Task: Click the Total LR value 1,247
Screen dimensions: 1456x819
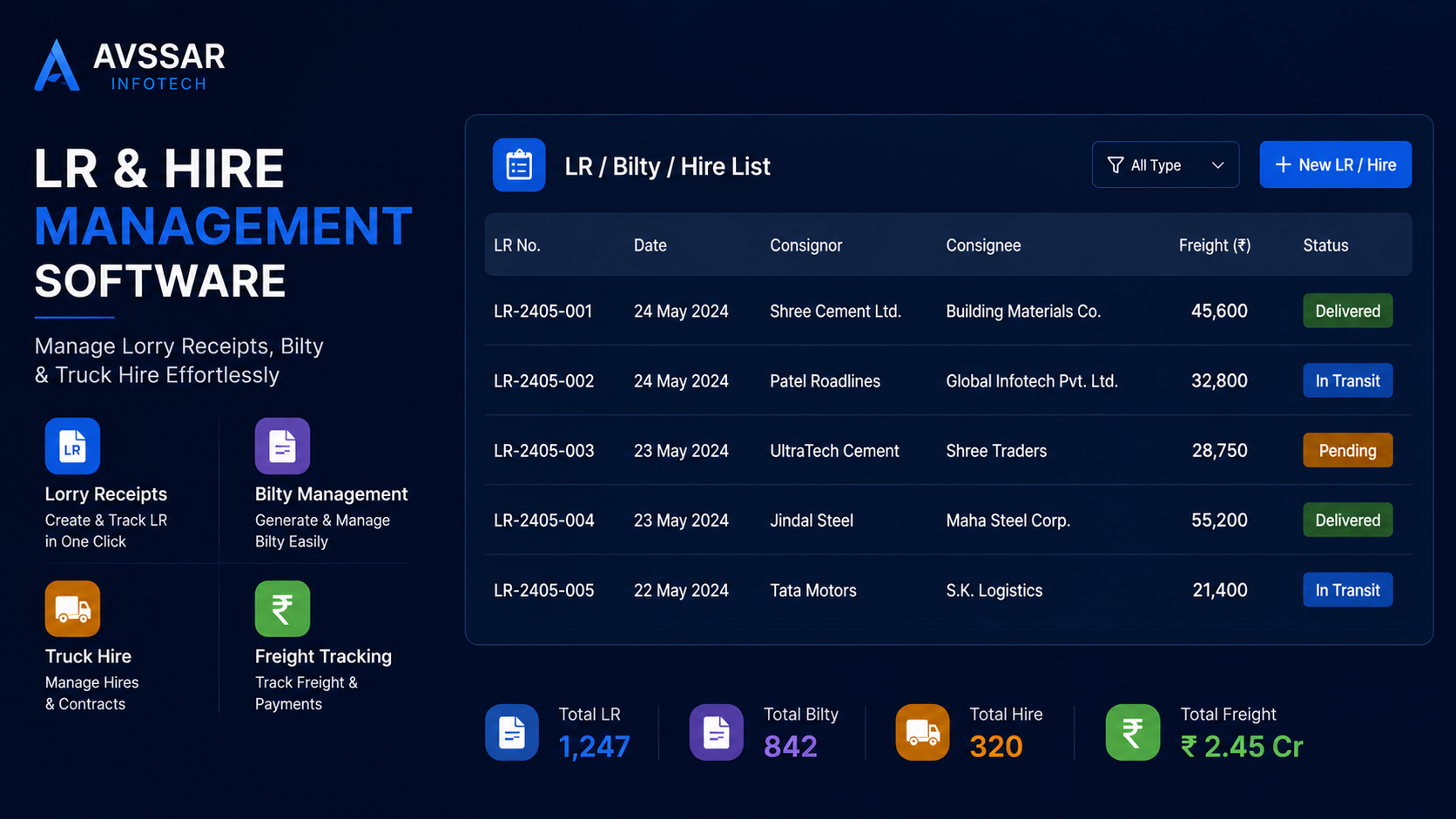Action: 594,747
